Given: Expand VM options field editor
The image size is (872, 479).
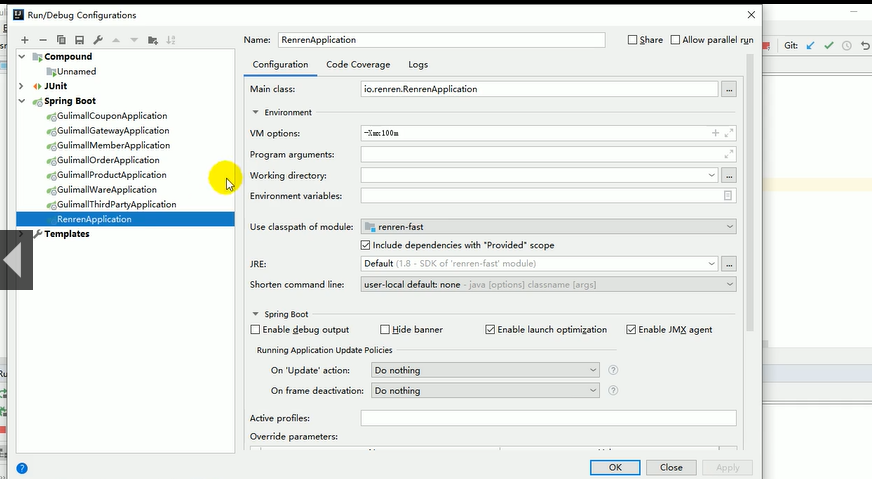Looking at the screenshot, I should [729, 133].
